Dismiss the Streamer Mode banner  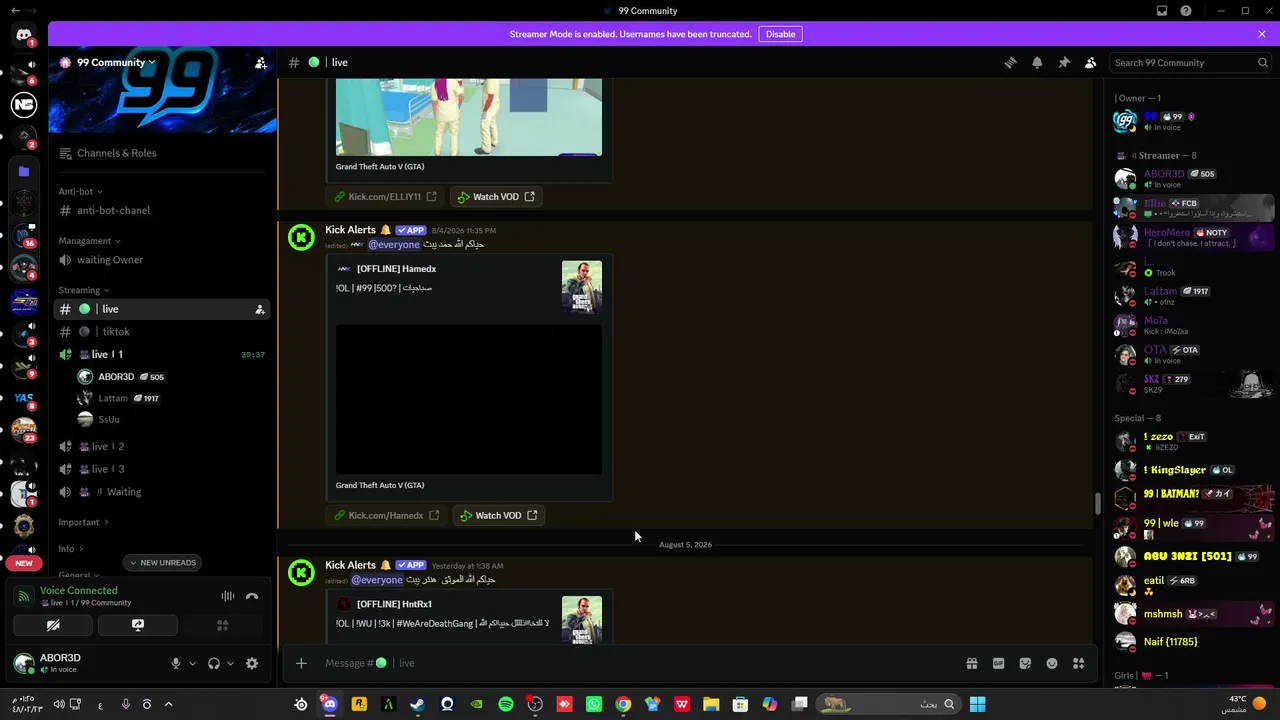click(1262, 34)
